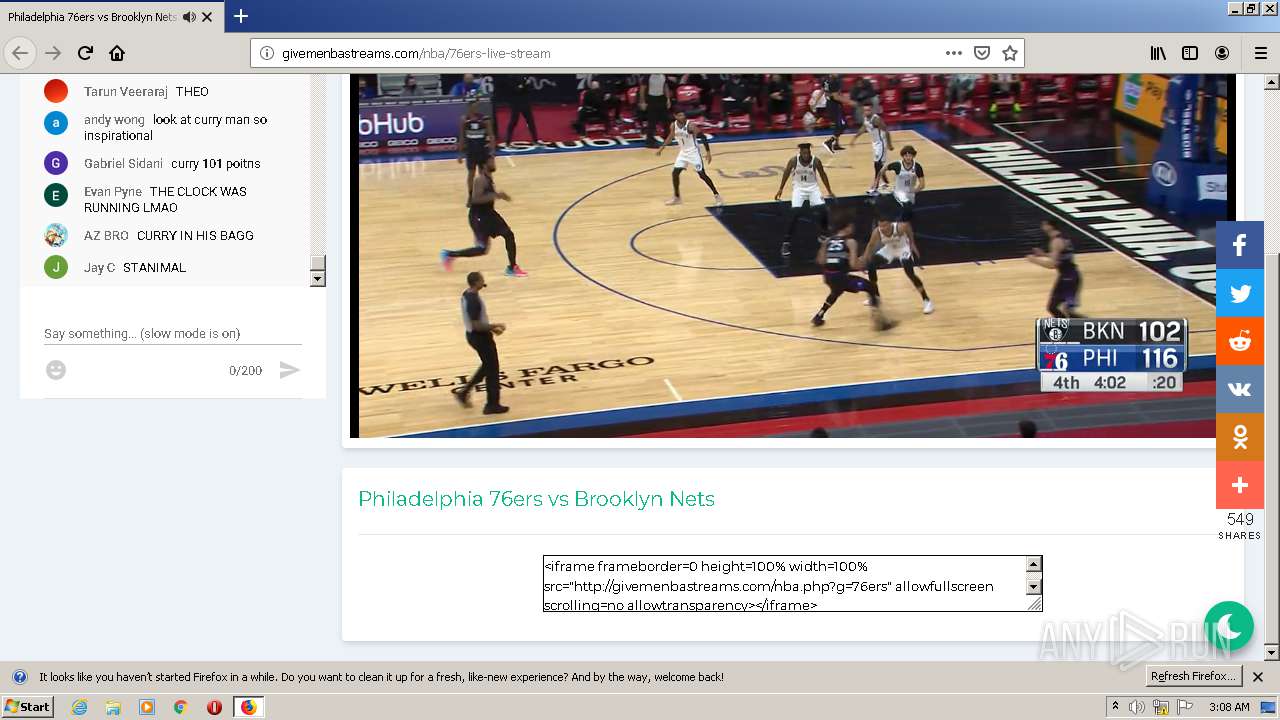Save page to Pocket
Screen dimensions: 1280x720
click(x=982, y=53)
